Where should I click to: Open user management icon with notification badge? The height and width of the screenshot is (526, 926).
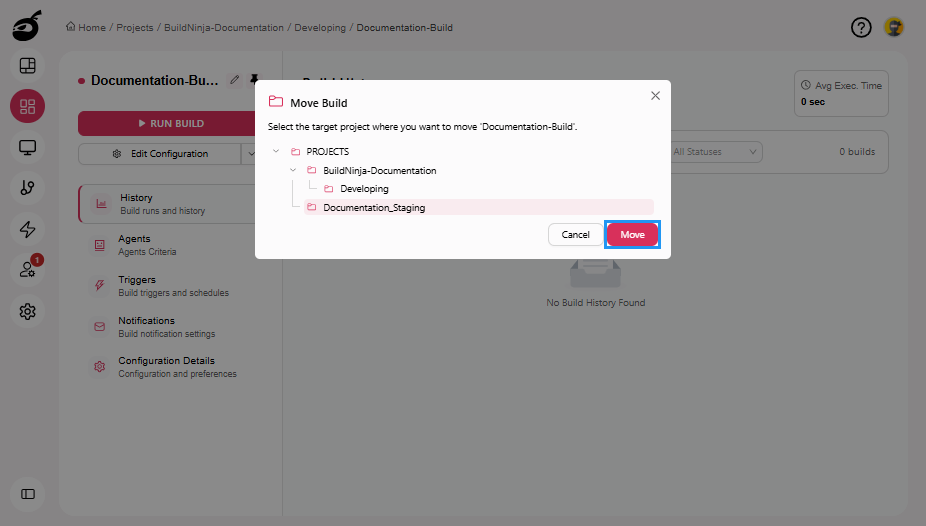(x=28, y=270)
